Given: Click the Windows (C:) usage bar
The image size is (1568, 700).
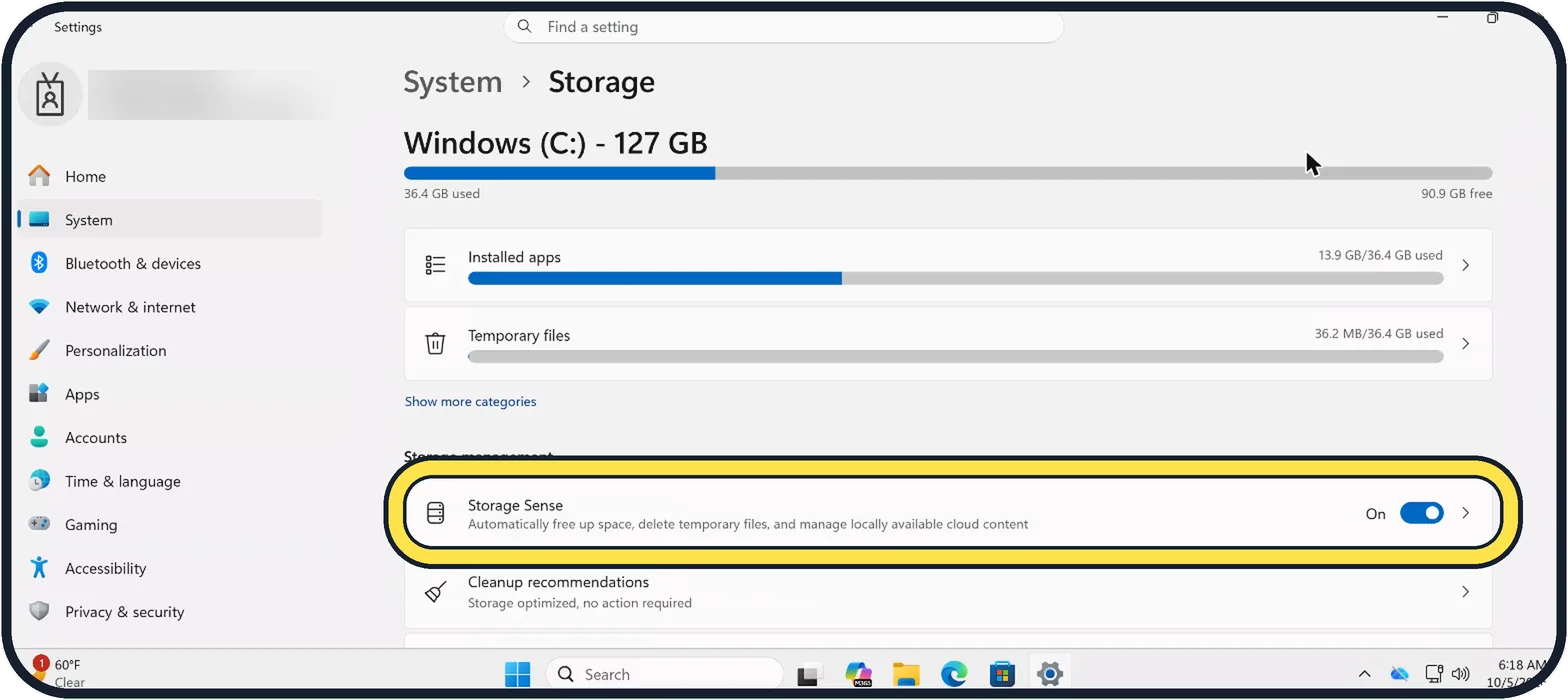Looking at the screenshot, I should (x=948, y=173).
